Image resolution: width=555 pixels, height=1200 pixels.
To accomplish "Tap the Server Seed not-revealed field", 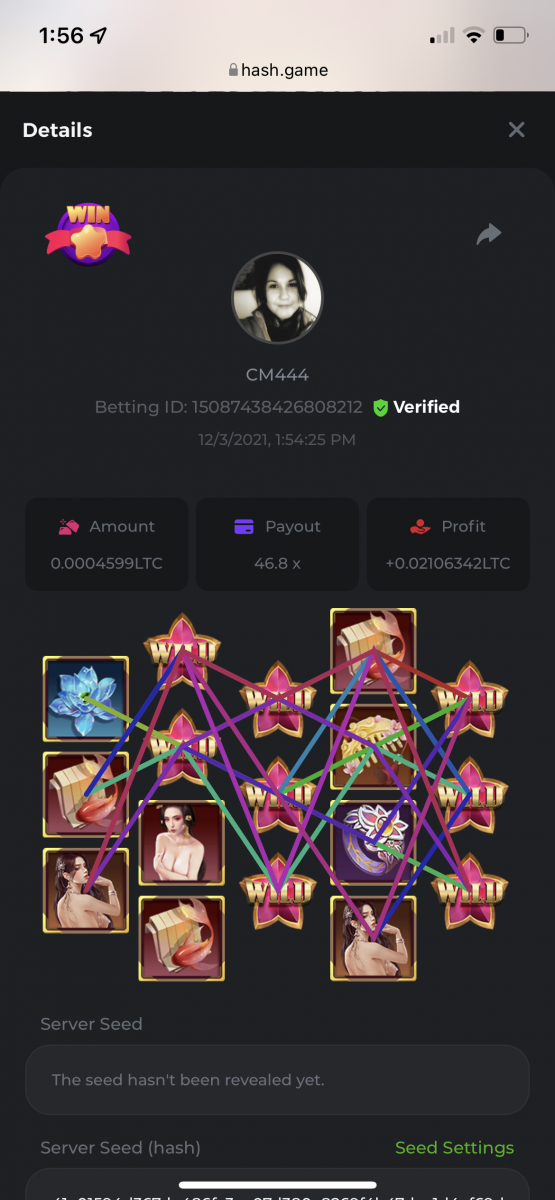I will point(277,1080).
